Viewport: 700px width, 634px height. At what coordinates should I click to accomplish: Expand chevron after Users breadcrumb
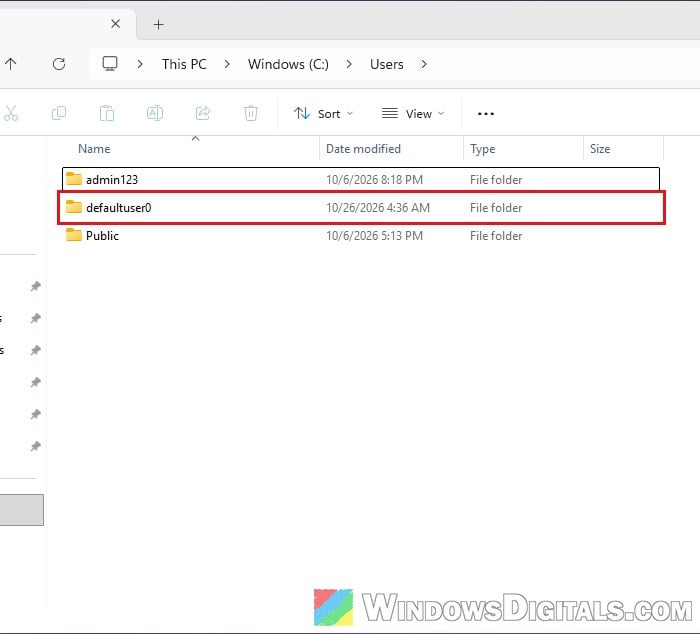coord(424,64)
